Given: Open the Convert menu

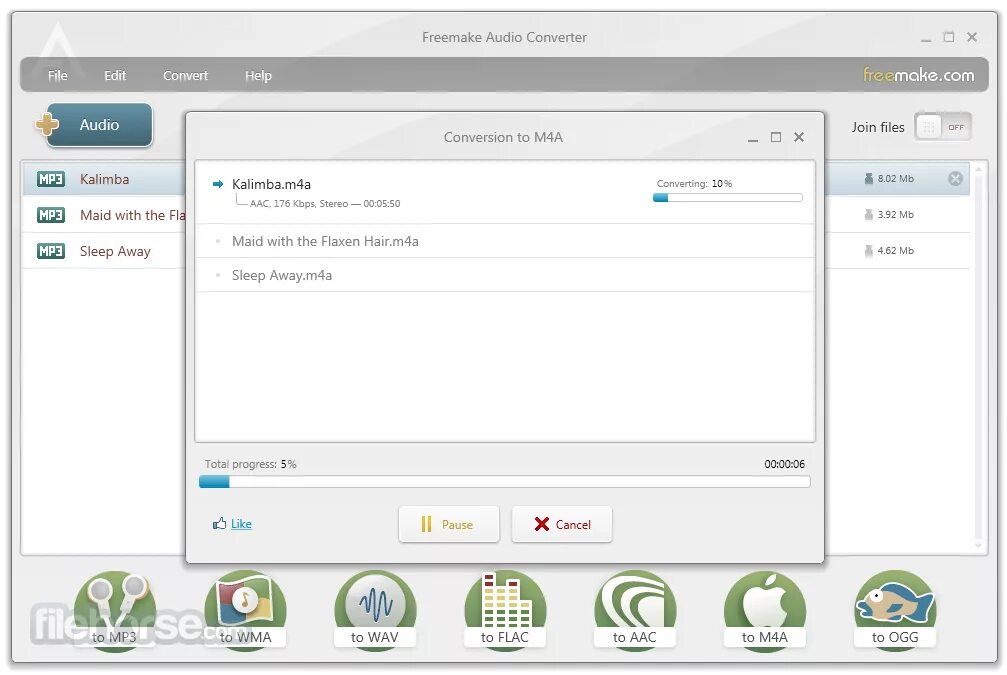Looking at the screenshot, I should [186, 76].
